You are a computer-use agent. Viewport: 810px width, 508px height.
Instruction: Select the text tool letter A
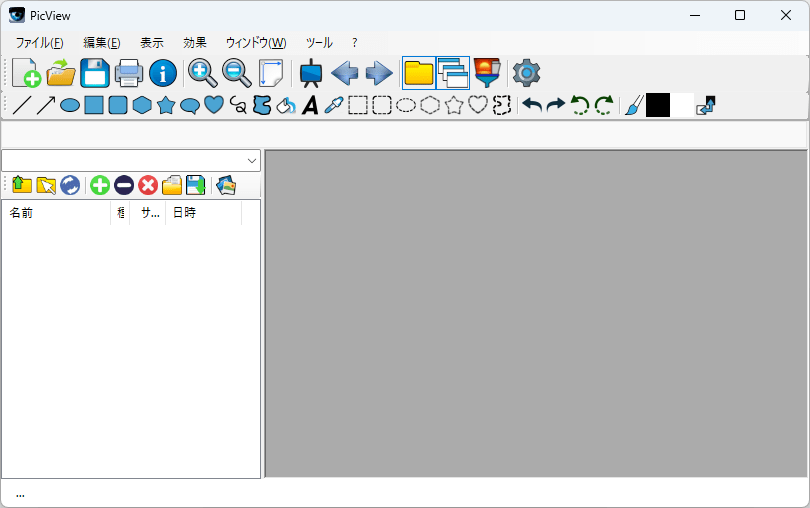pyautogui.click(x=310, y=105)
